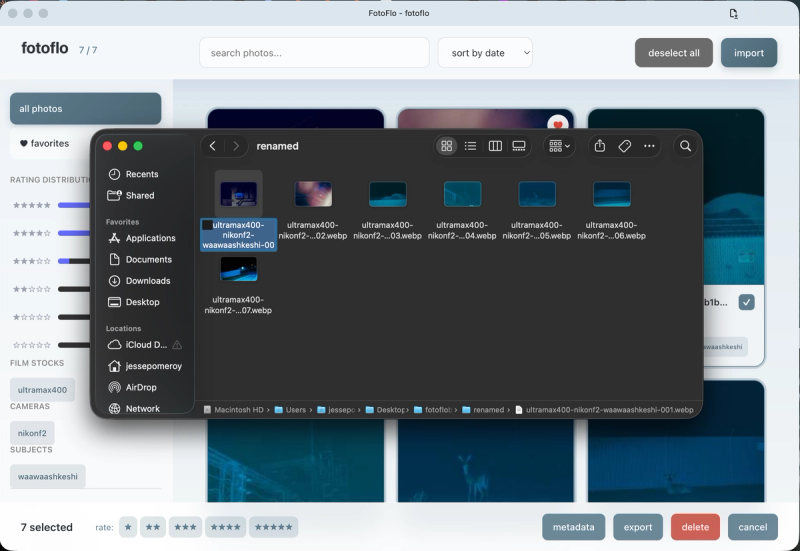The image size is (800, 551).
Task: Click the nikonf2 camera tag
Action: point(32,433)
